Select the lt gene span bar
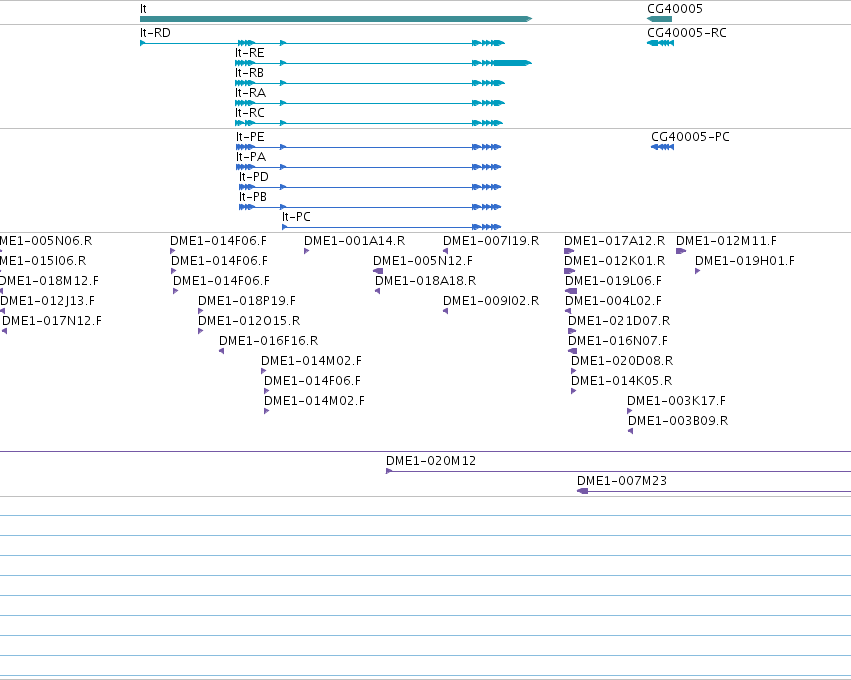This screenshot has width=851, height=680. pyautogui.click(x=336, y=19)
